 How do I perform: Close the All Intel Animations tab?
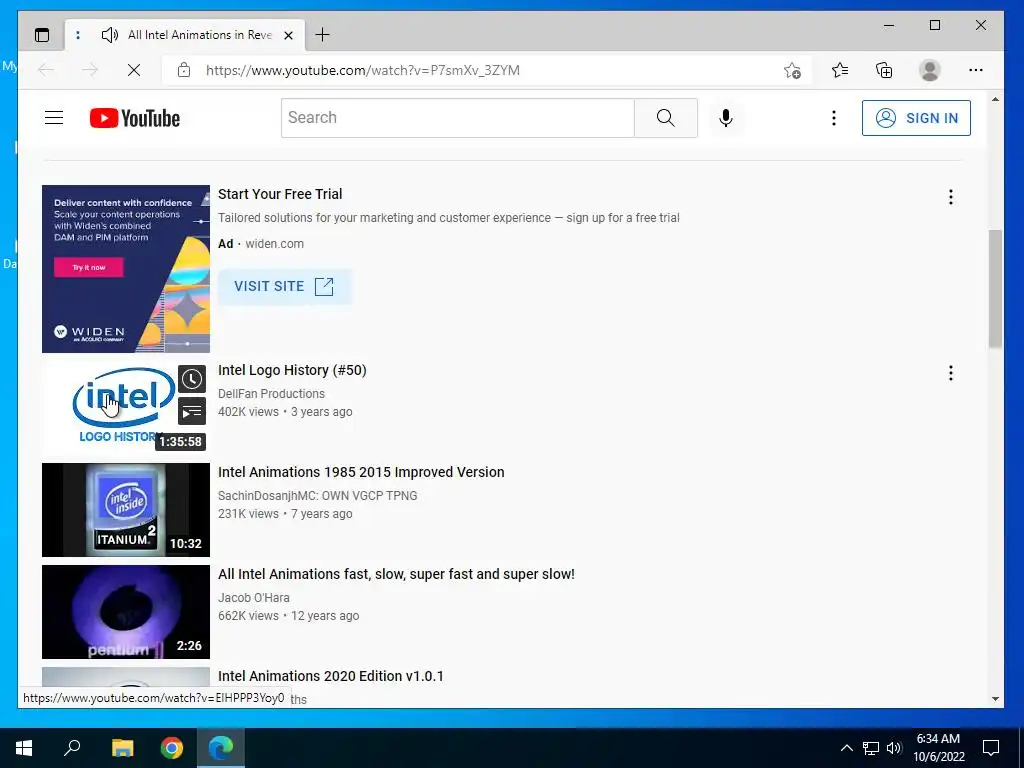(288, 35)
